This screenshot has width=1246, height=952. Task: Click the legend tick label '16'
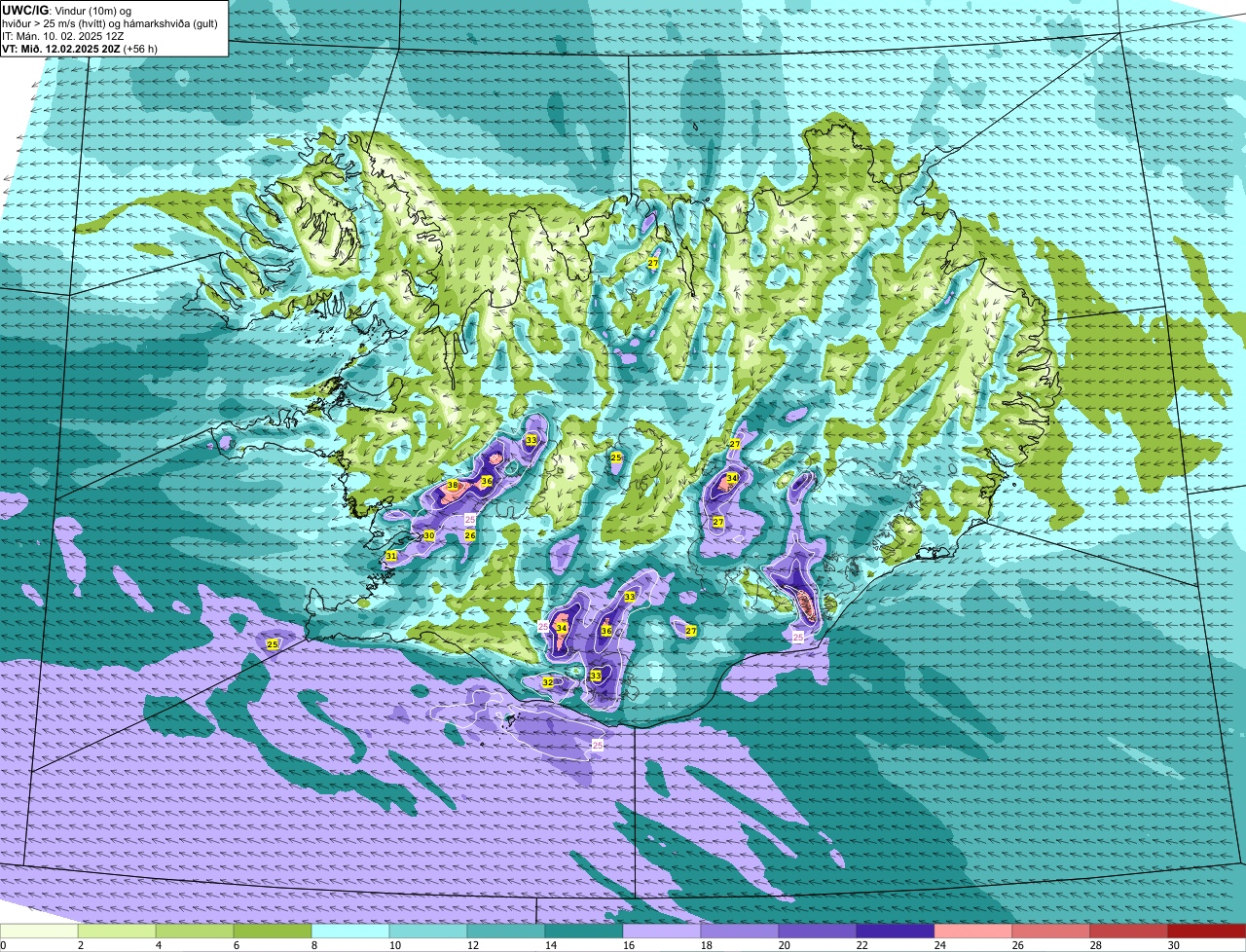point(629,945)
